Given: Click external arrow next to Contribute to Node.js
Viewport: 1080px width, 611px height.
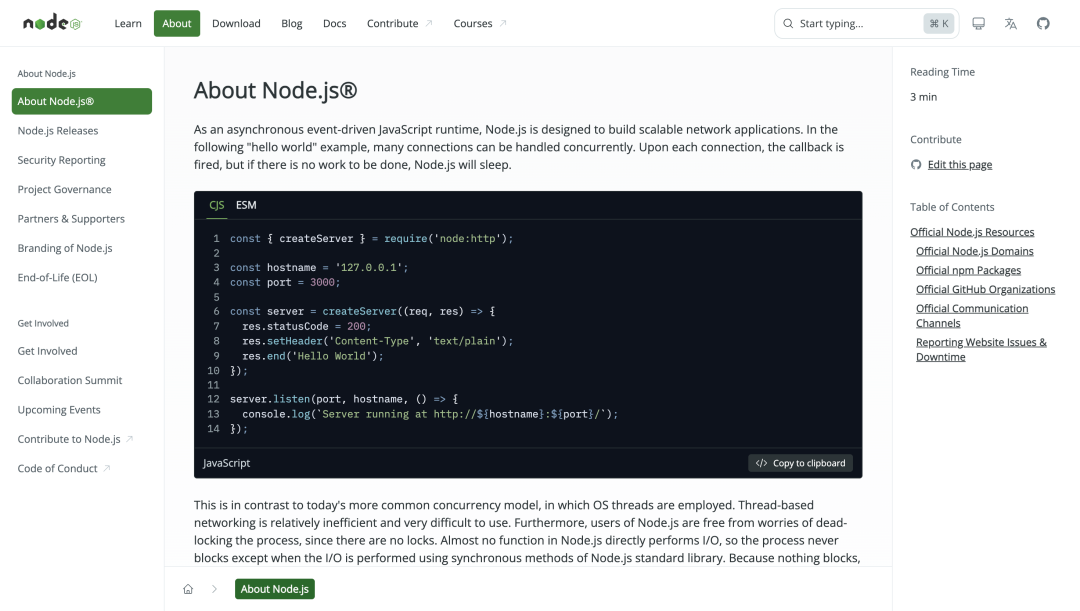Looking at the screenshot, I should click(x=129, y=439).
